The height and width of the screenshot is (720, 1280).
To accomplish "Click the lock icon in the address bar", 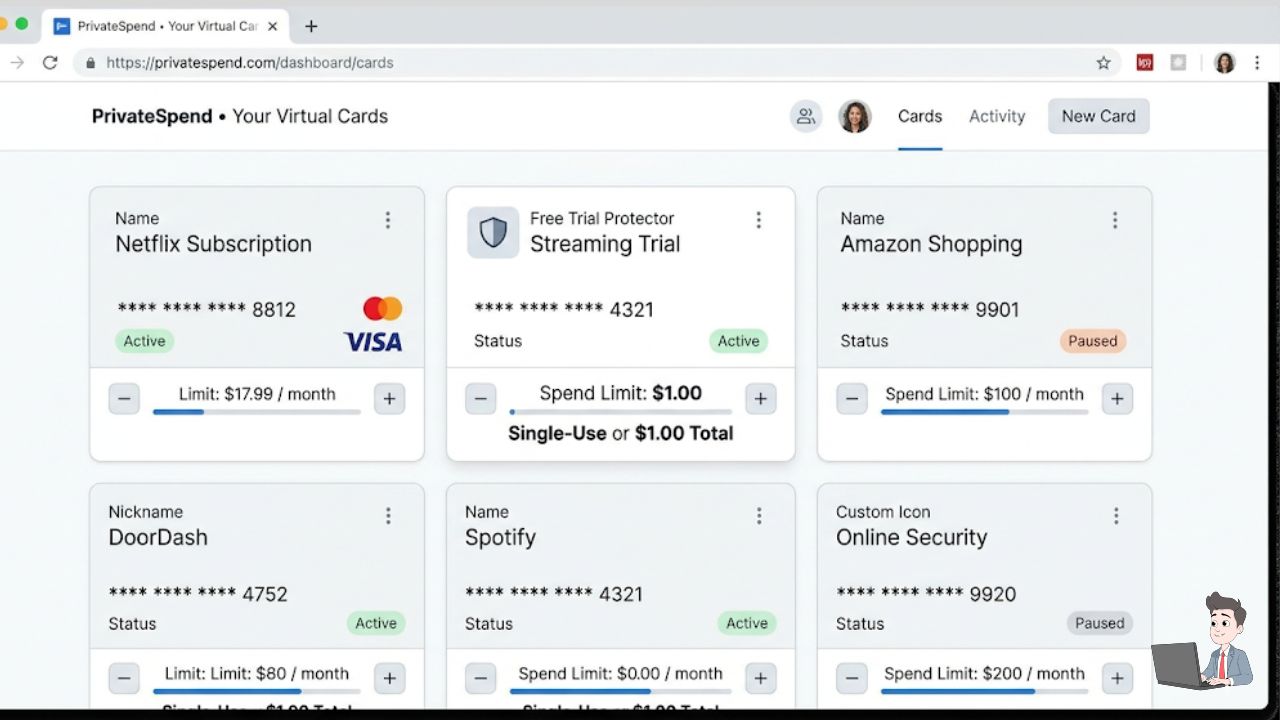I will tap(90, 62).
